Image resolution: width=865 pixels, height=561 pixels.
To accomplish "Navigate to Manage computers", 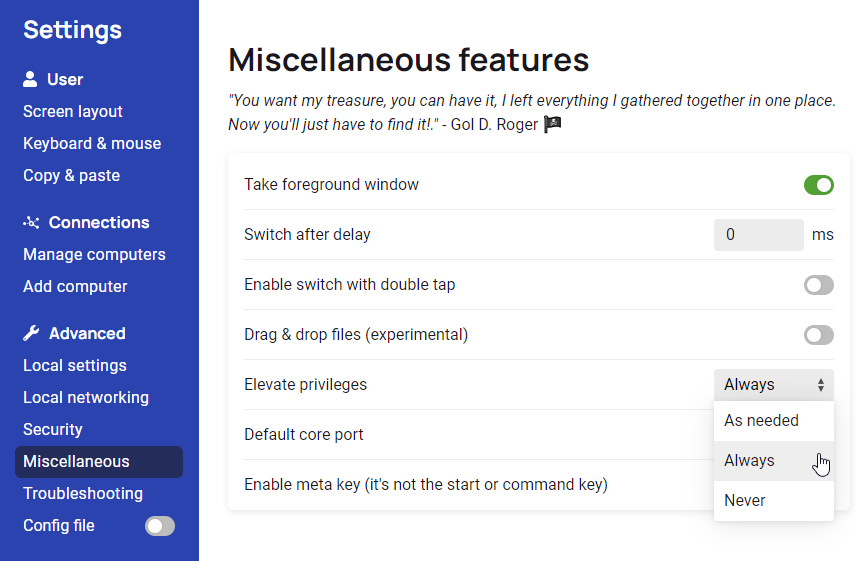I will (x=94, y=254).
